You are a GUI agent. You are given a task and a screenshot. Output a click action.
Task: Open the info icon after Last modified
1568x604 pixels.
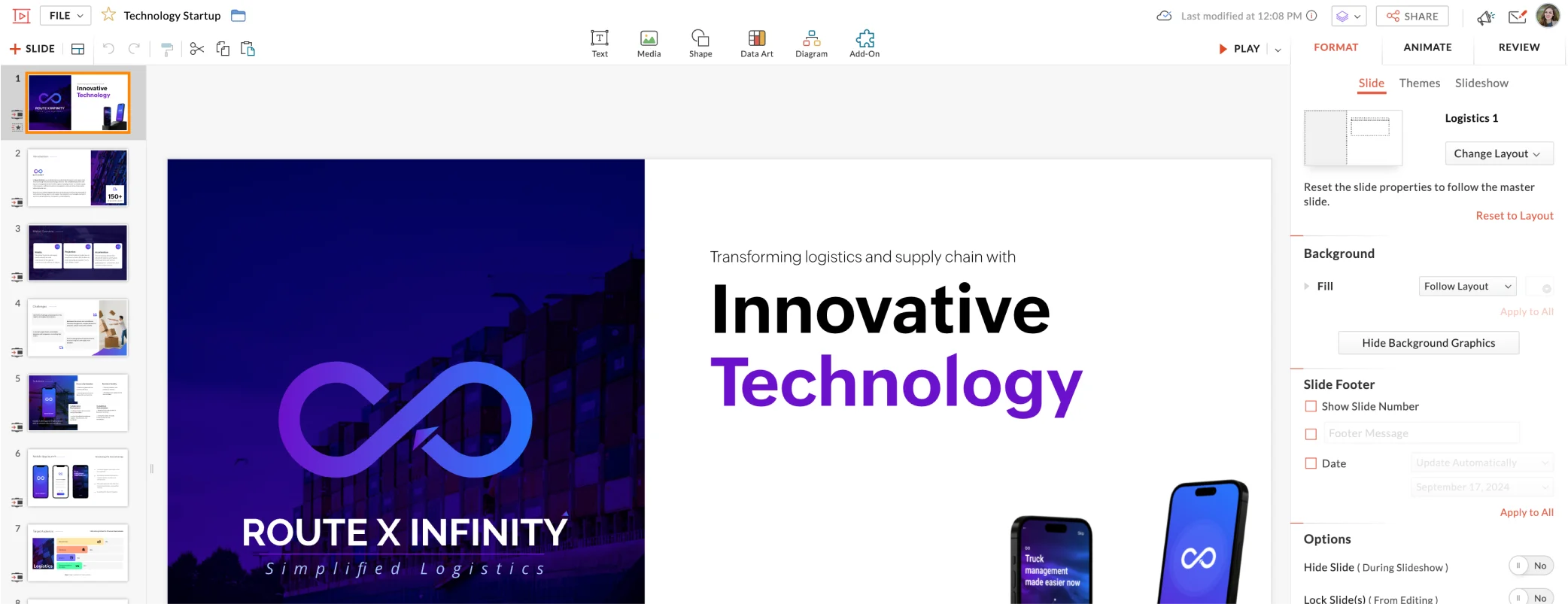[1311, 16]
